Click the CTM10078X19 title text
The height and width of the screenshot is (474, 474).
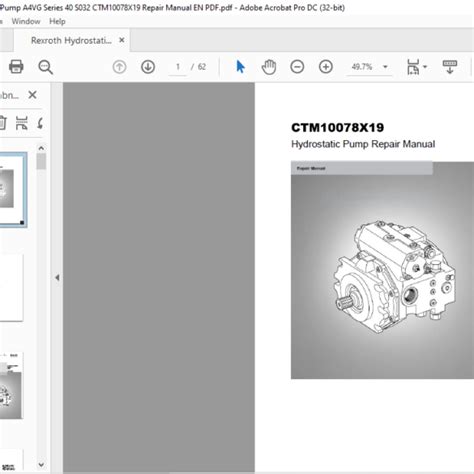(x=338, y=128)
